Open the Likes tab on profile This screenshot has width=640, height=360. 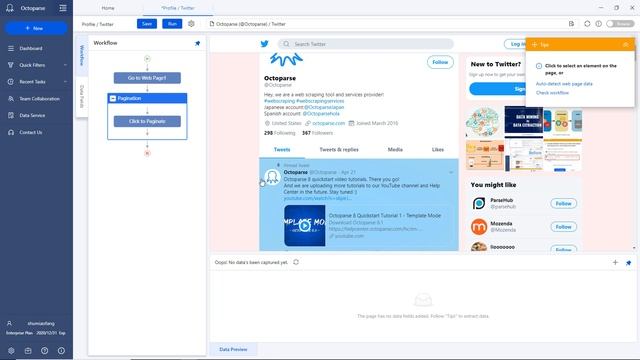(438, 149)
